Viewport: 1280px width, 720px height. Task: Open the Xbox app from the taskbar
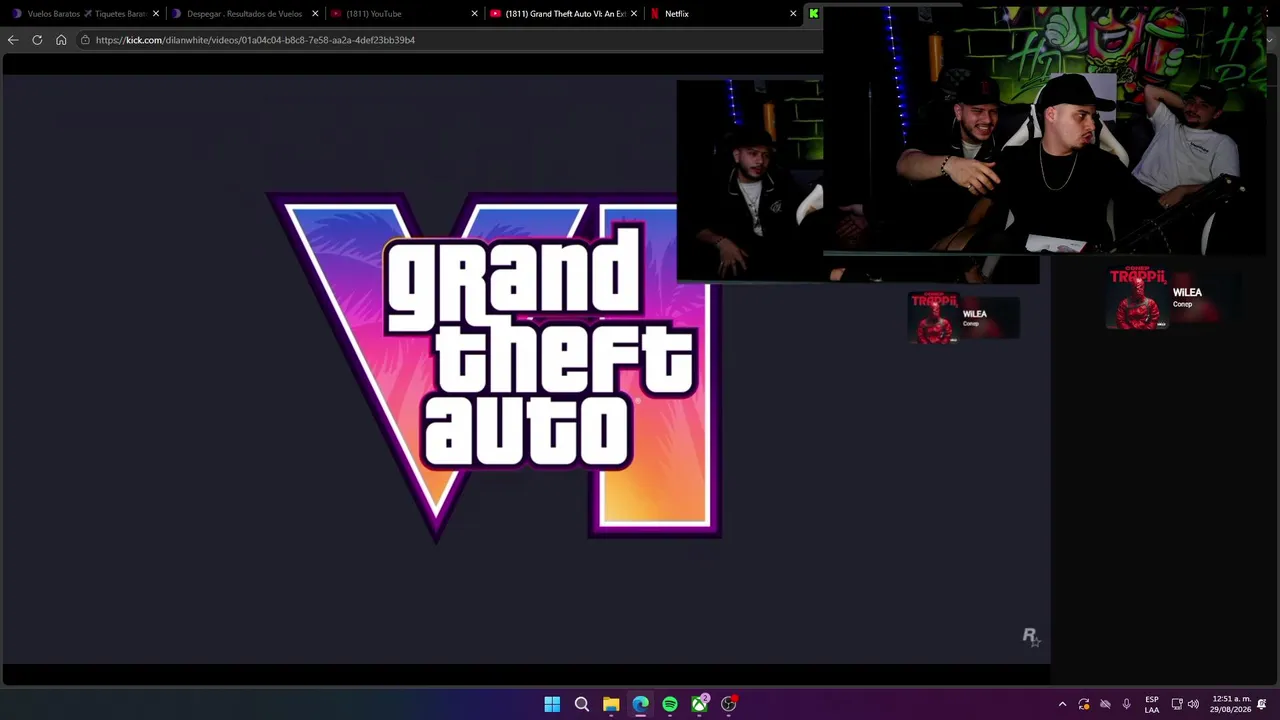click(x=699, y=704)
